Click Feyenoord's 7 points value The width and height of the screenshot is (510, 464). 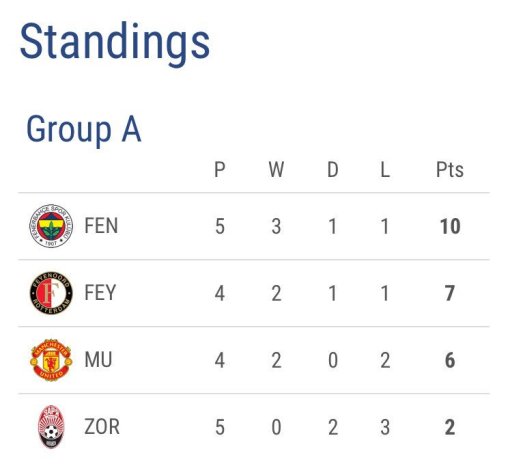450,294
